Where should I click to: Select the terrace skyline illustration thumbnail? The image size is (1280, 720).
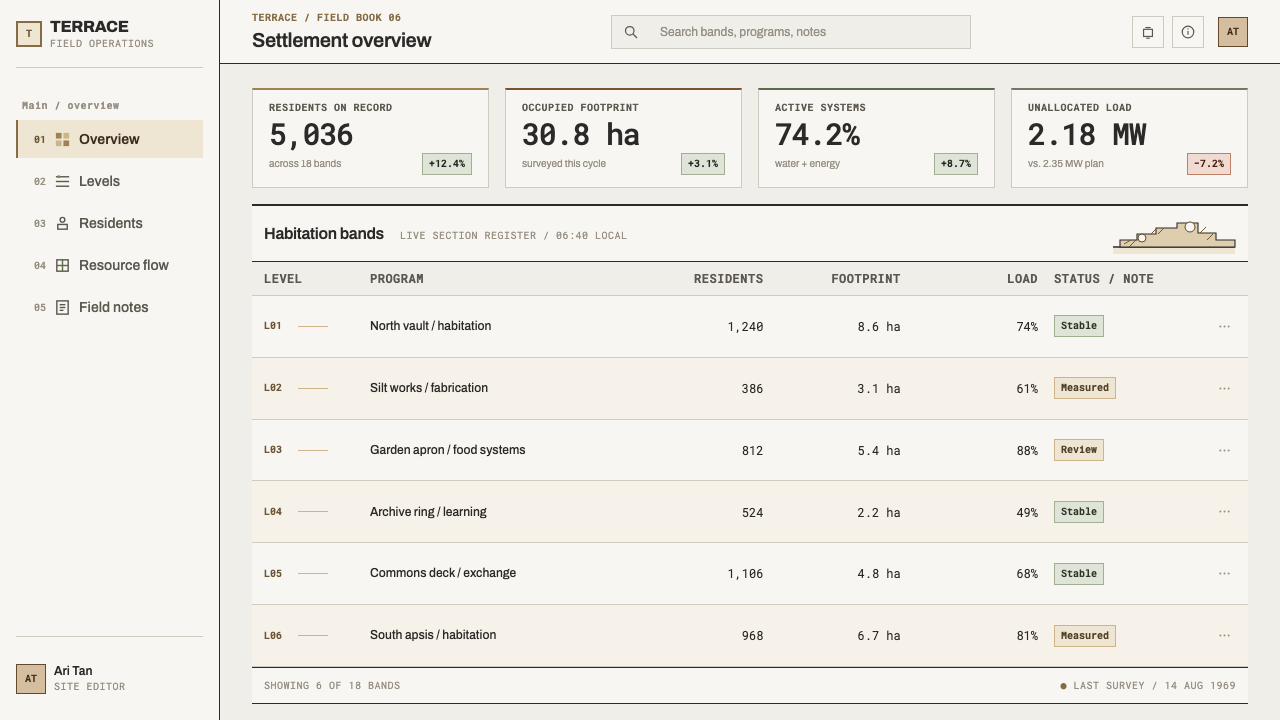[1174, 237]
